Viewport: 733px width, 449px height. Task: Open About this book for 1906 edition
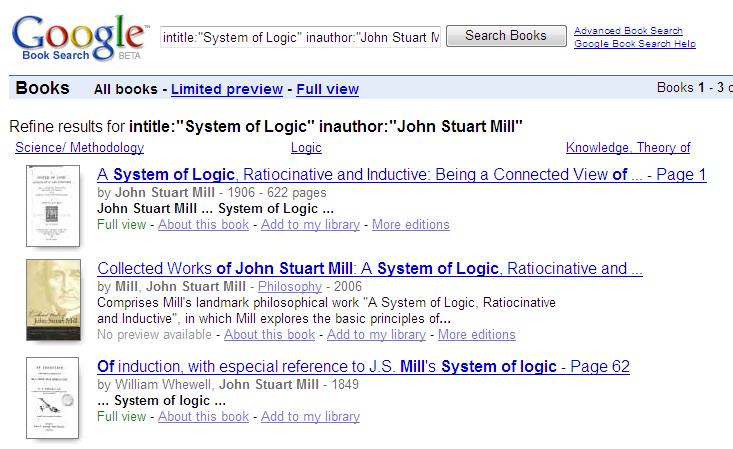[203, 224]
